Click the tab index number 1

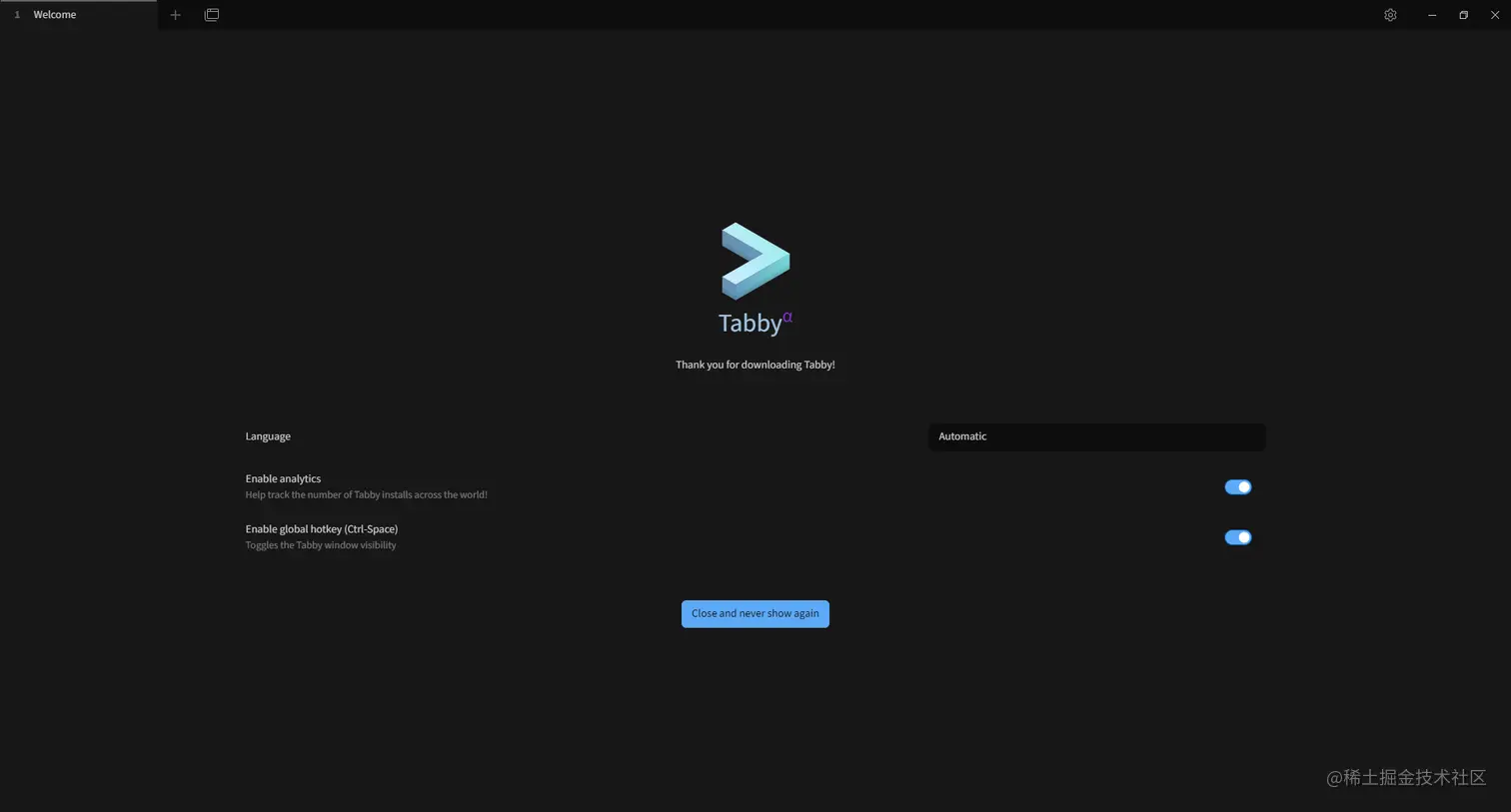(x=17, y=14)
